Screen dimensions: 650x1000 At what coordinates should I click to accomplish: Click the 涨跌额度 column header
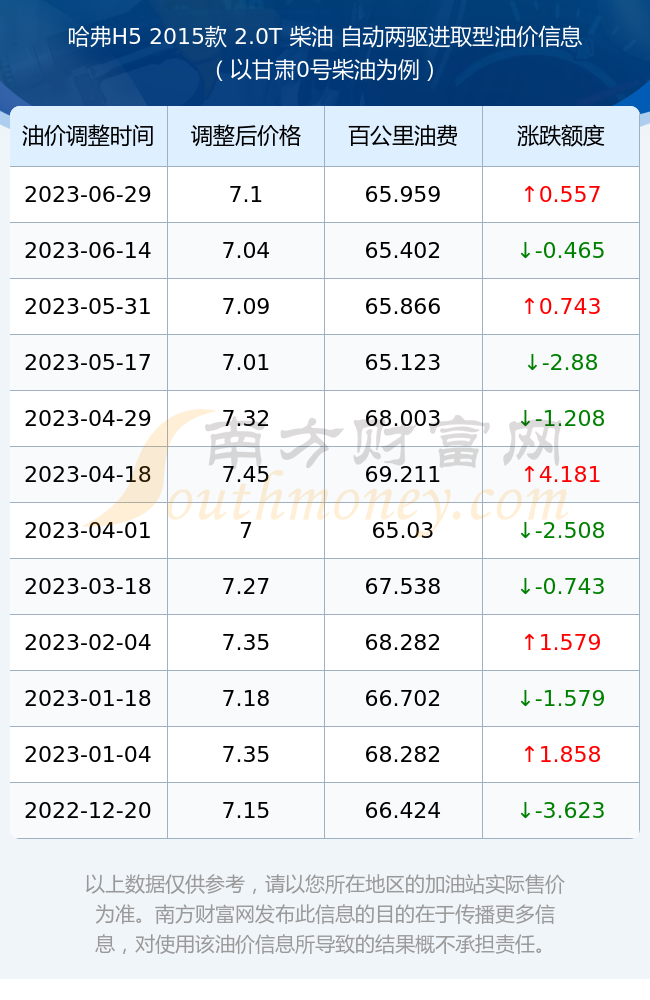tap(561, 136)
